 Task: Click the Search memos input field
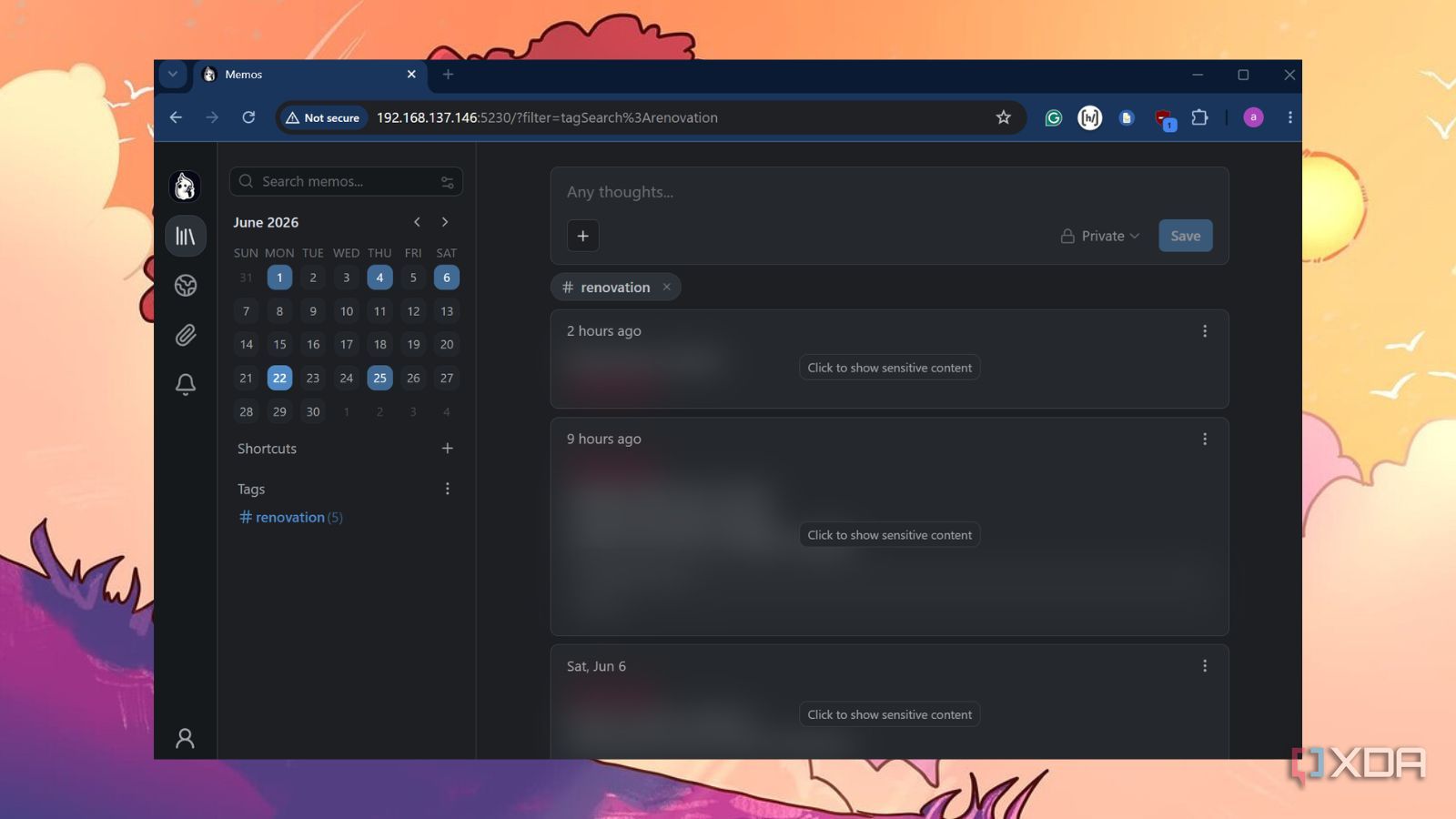pos(346,182)
